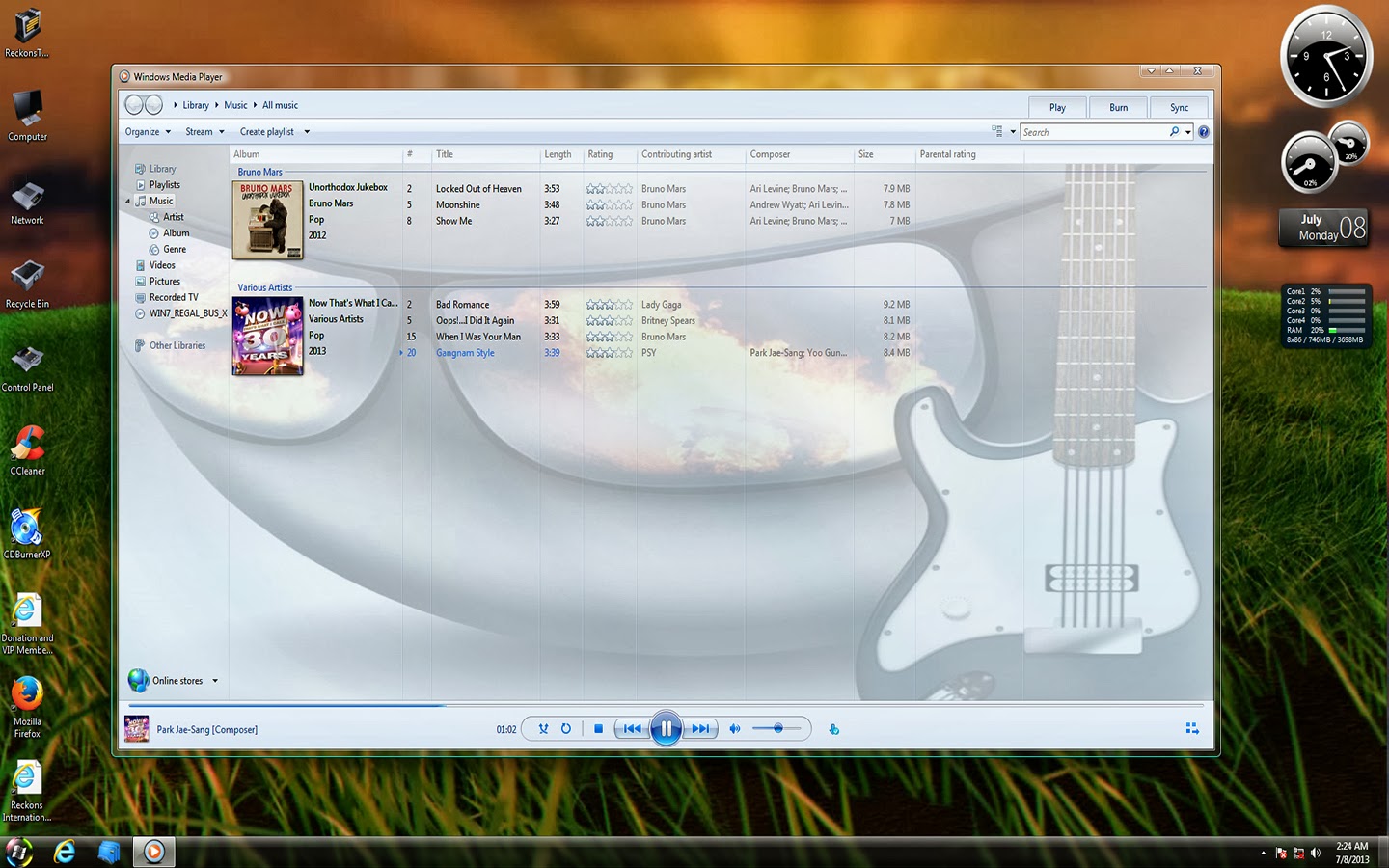Image resolution: width=1389 pixels, height=868 pixels.
Task: Mute the player volume
Action: (735, 729)
